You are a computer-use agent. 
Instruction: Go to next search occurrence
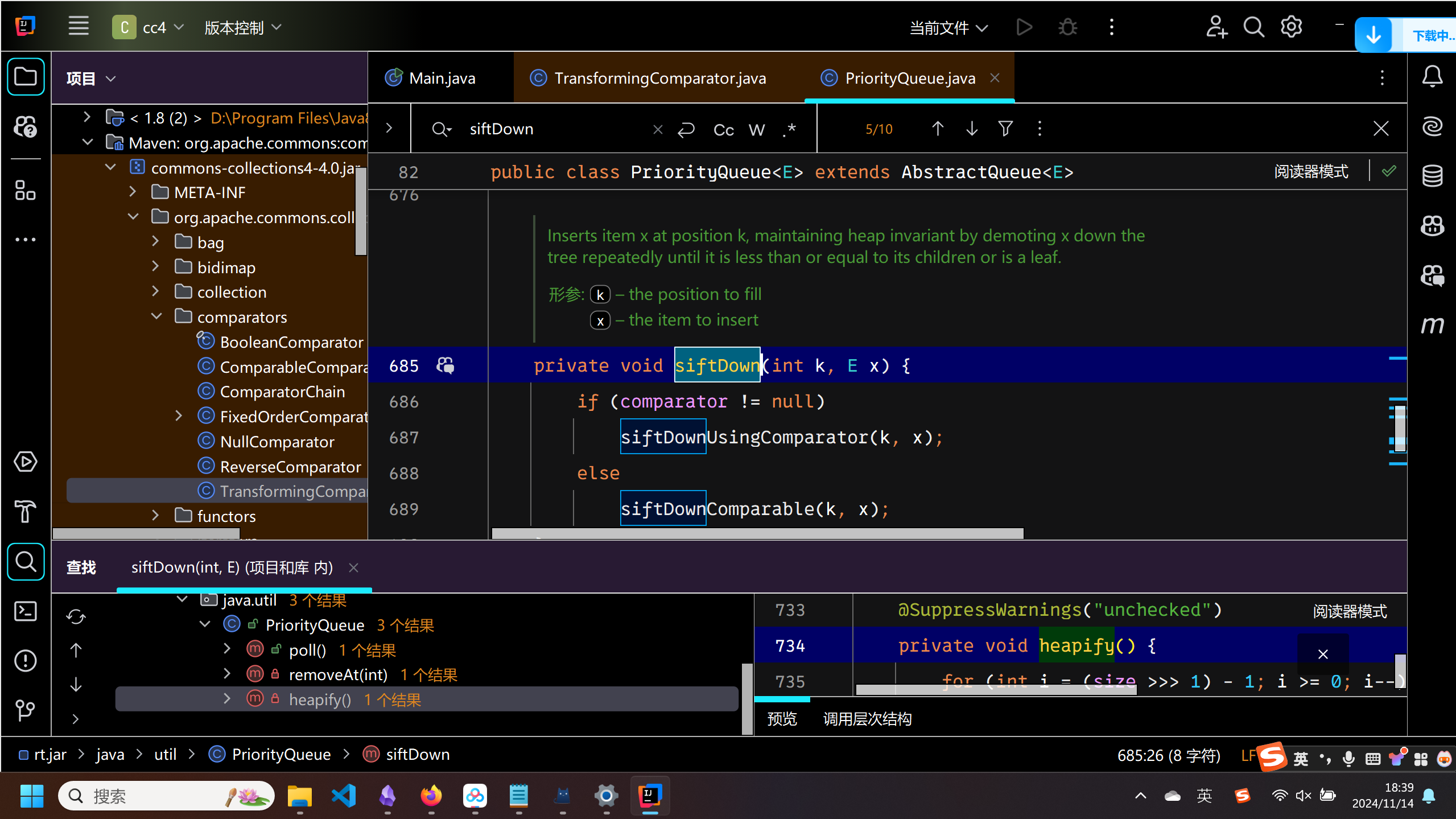tap(972, 129)
